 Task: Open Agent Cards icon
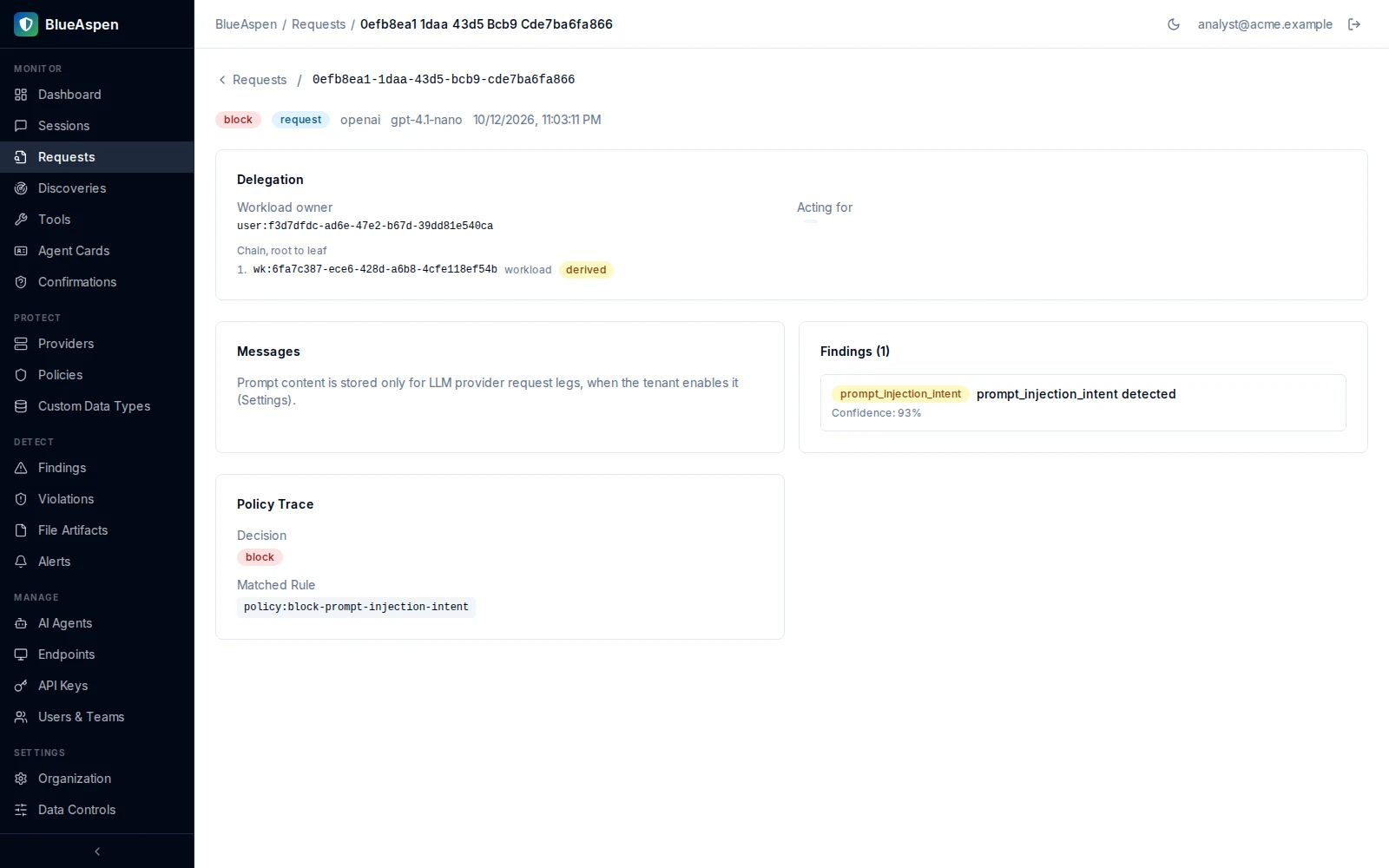pyautogui.click(x=21, y=251)
